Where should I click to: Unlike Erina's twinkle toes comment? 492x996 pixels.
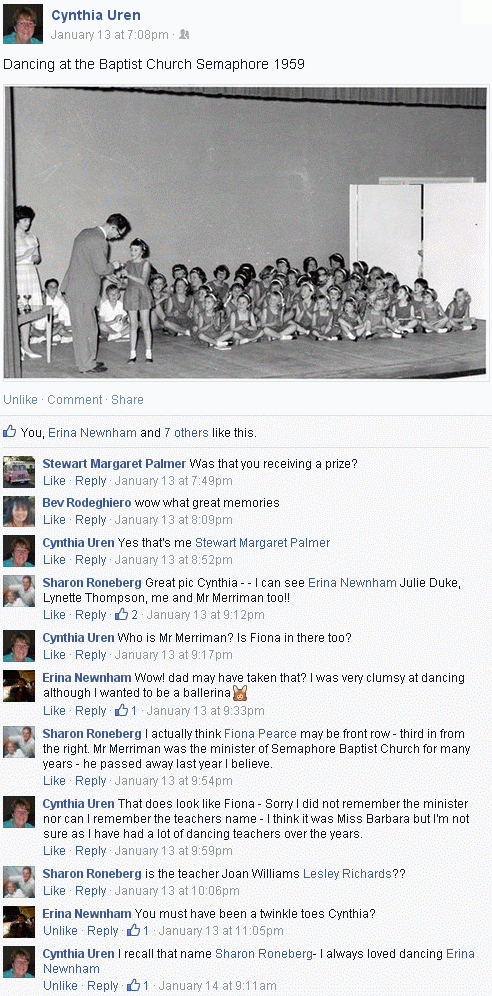60,931
